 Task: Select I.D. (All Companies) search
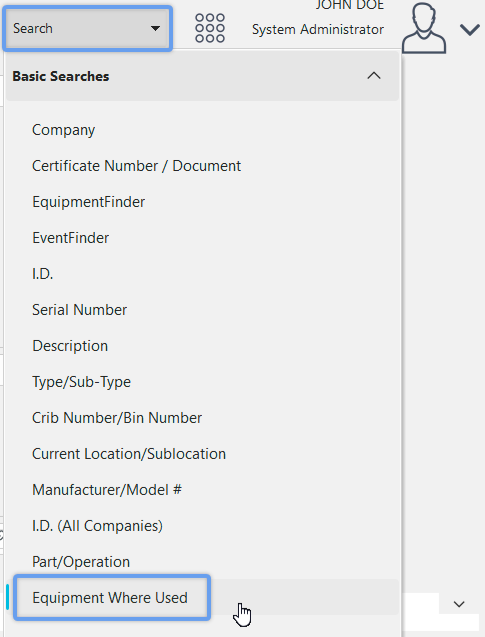tap(97, 526)
